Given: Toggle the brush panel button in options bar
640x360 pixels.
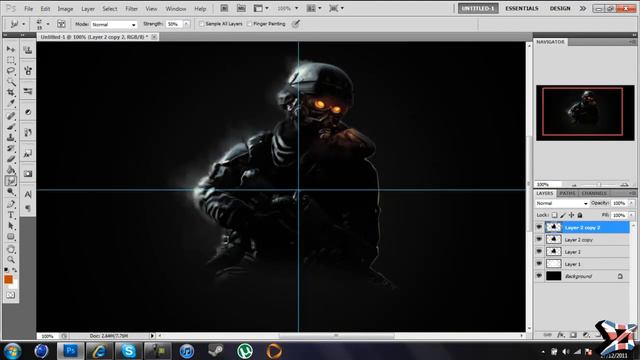Looking at the screenshot, I should coord(61,24).
